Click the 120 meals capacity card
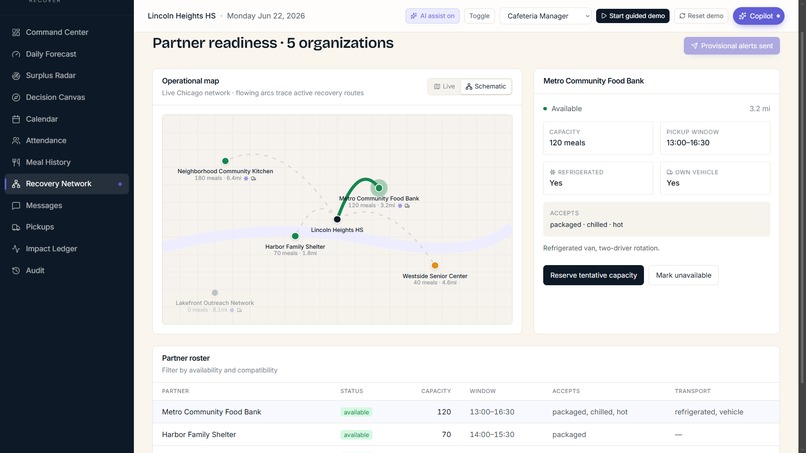 coord(598,138)
